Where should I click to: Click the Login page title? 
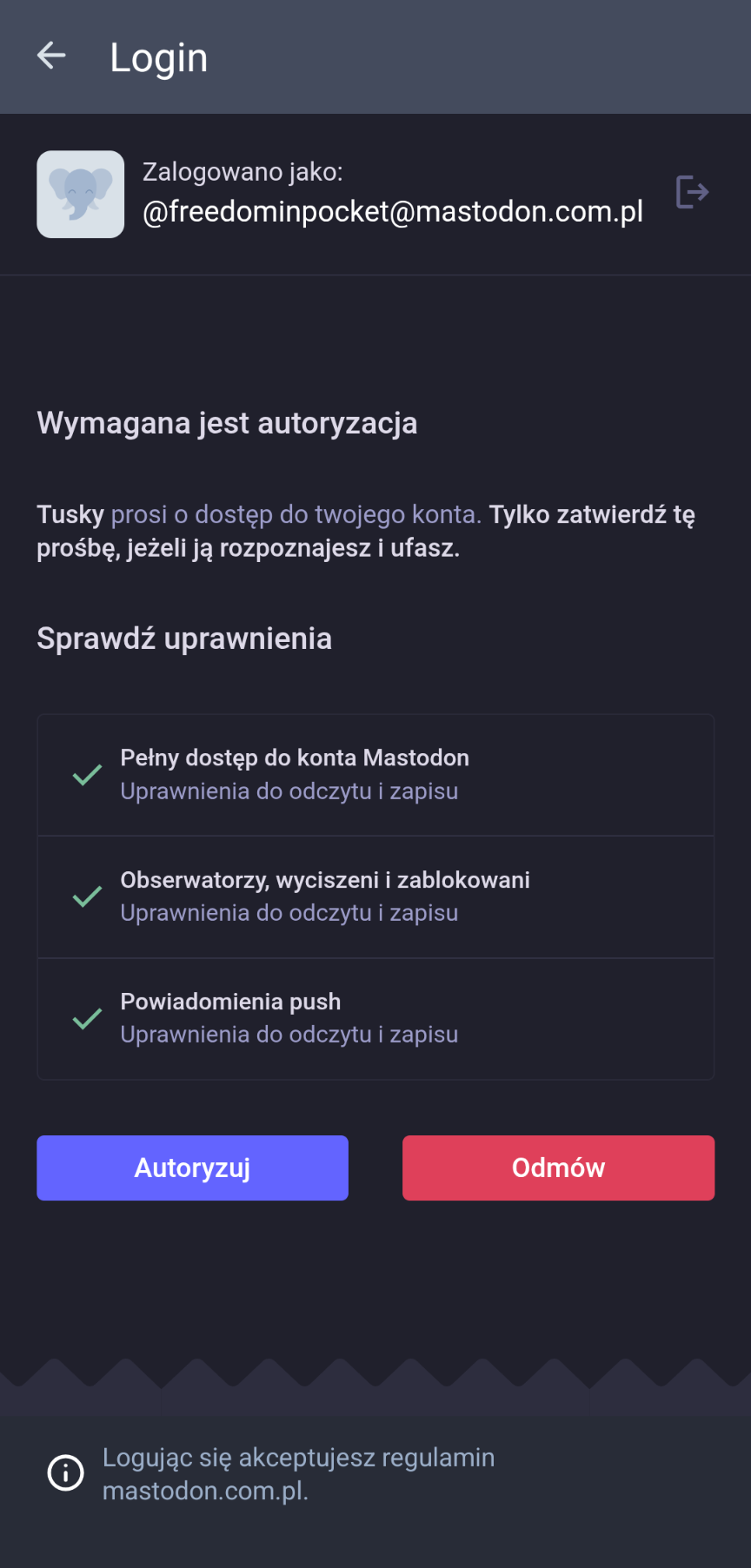click(159, 58)
